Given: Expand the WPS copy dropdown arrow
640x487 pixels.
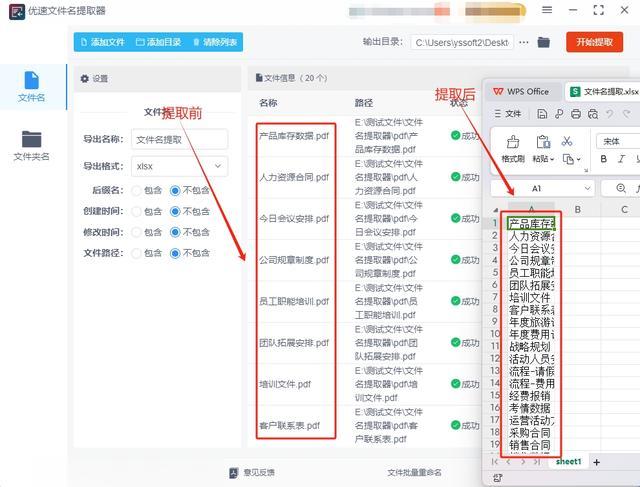Looking at the screenshot, I should [578, 159].
